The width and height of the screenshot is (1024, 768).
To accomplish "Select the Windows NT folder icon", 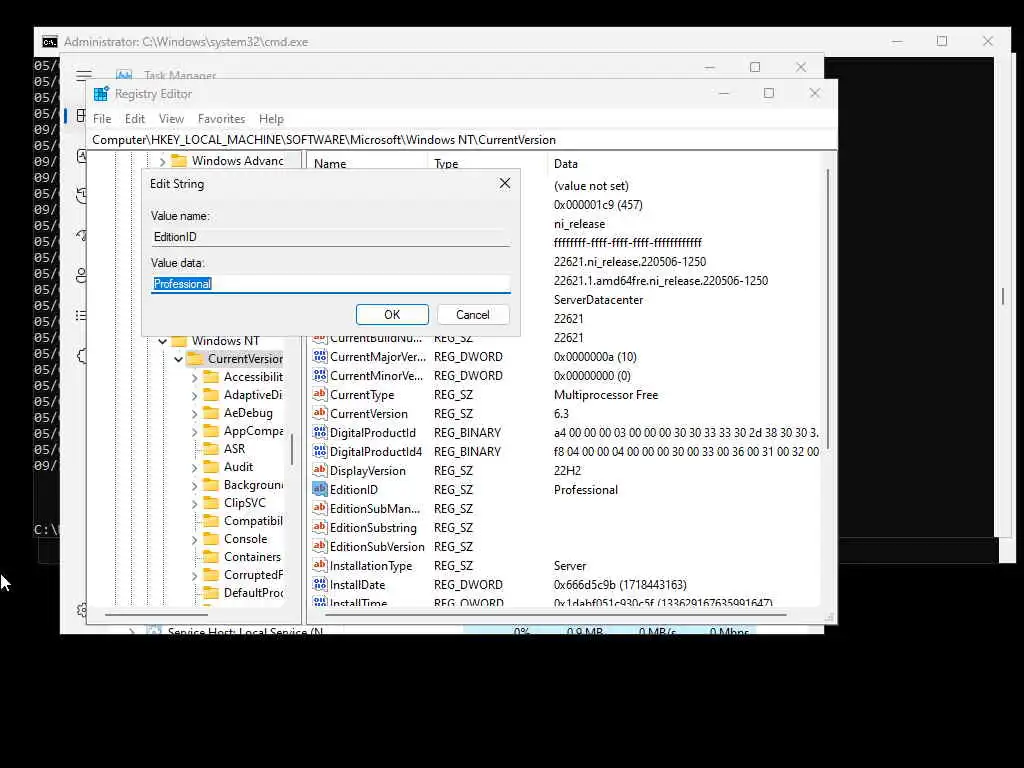I will (x=179, y=340).
